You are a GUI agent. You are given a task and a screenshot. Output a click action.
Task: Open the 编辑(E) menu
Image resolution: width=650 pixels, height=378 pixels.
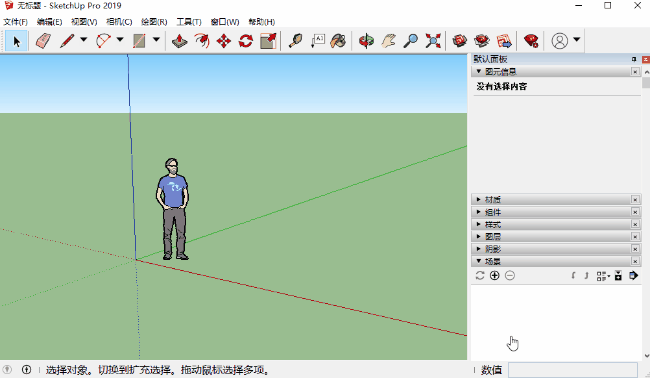click(49, 22)
